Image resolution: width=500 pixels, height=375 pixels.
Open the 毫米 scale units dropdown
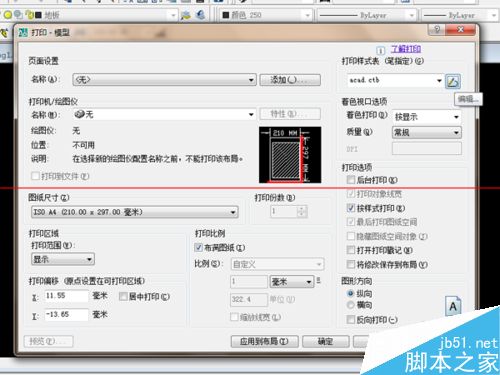[x=292, y=282]
